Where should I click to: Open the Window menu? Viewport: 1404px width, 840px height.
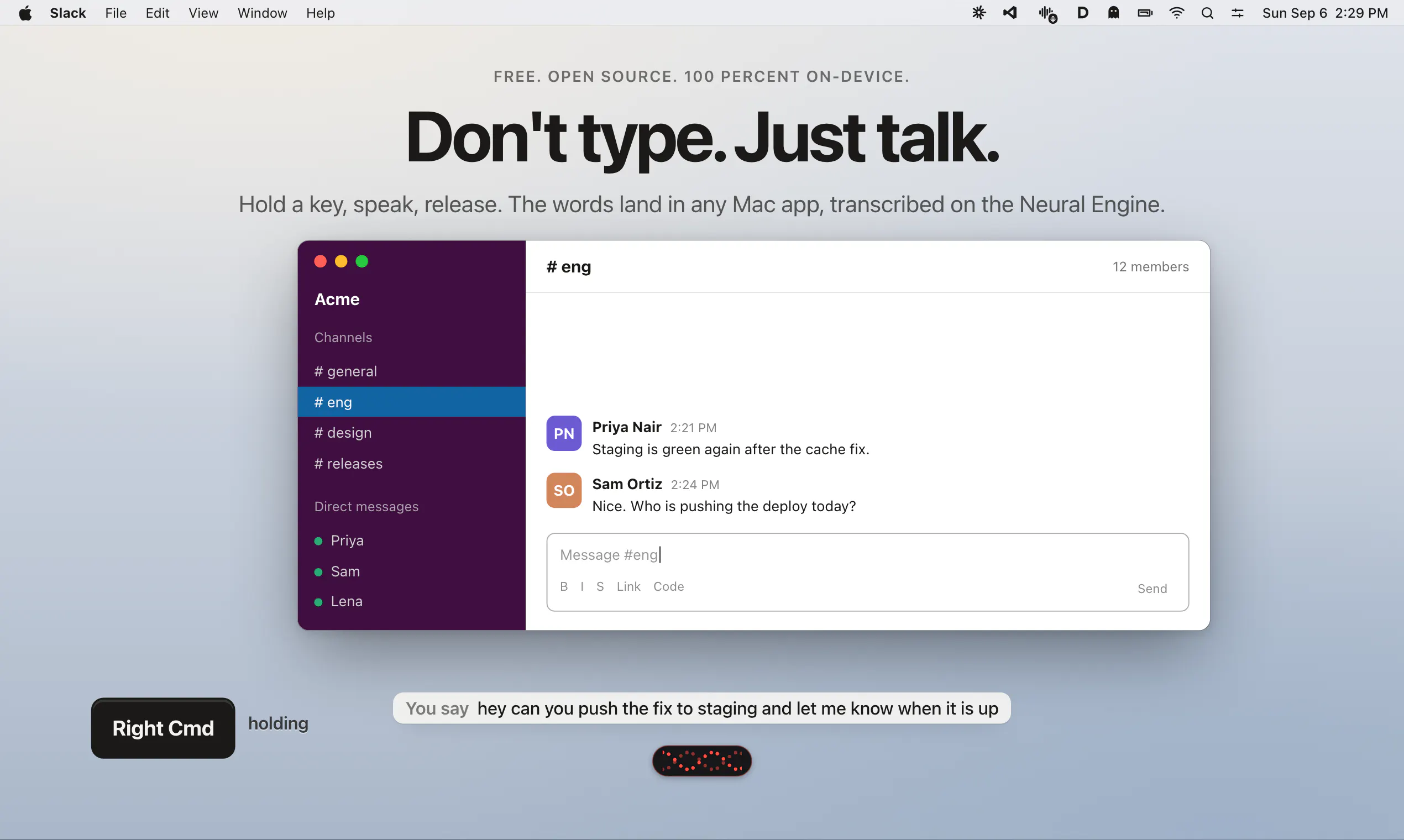(x=262, y=13)
